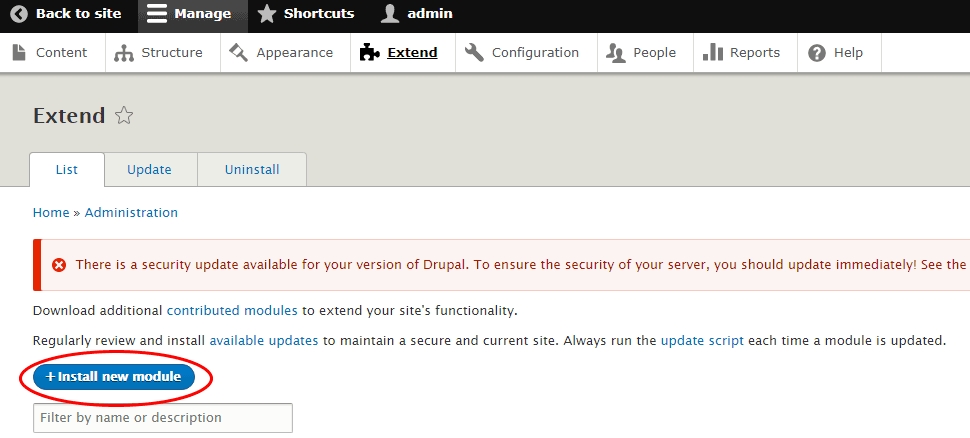The height and width of the screenshot is (438, 970).
Task: Open Extend via the puzzle piece icon
Action: pos(369,52)
